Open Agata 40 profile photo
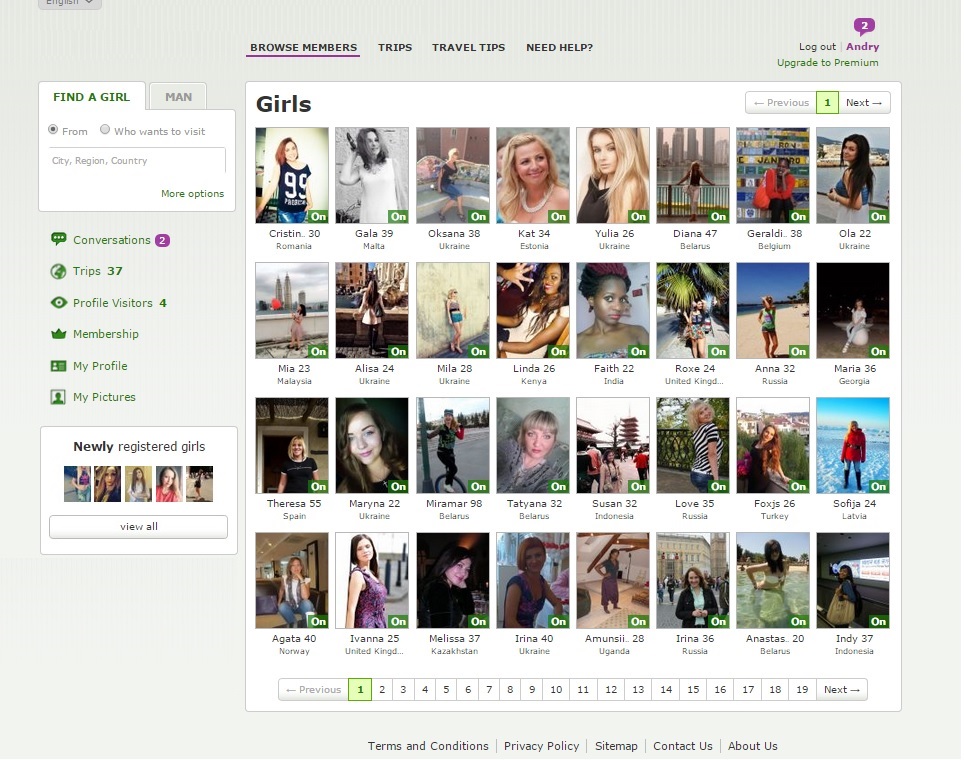 coord(292,580)
